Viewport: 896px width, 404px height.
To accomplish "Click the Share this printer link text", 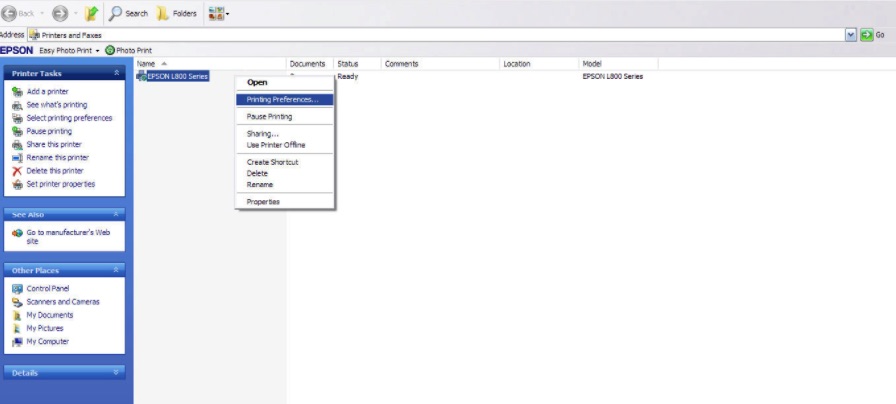I will pos(54,145).
